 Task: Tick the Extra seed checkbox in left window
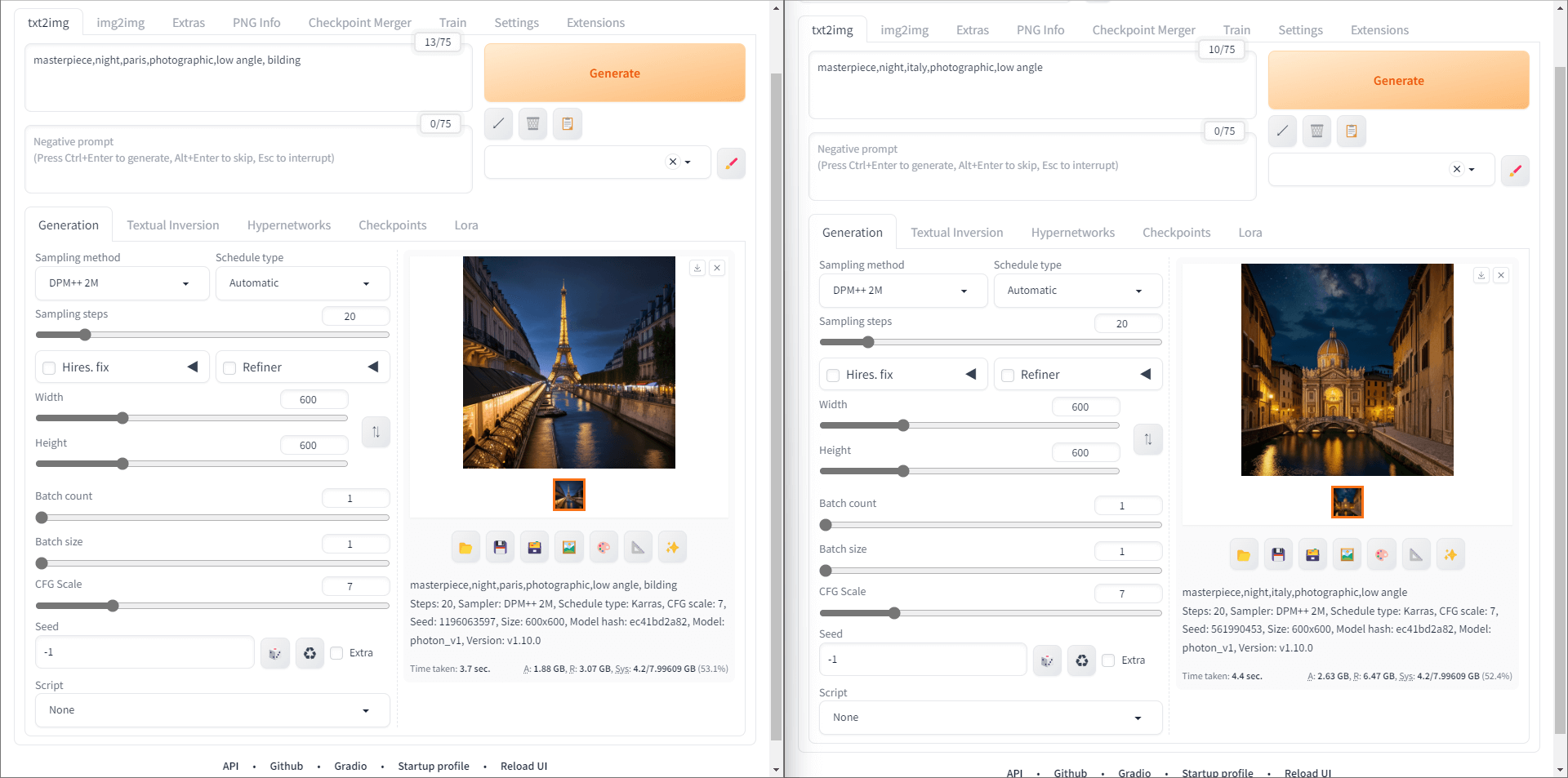point(336,653)
